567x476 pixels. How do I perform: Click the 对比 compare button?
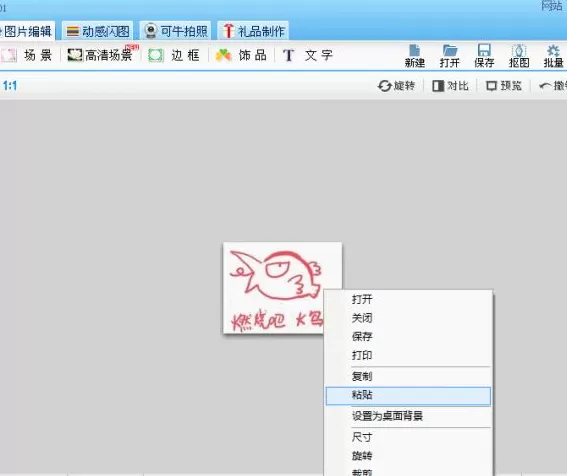tap(450, 86)
